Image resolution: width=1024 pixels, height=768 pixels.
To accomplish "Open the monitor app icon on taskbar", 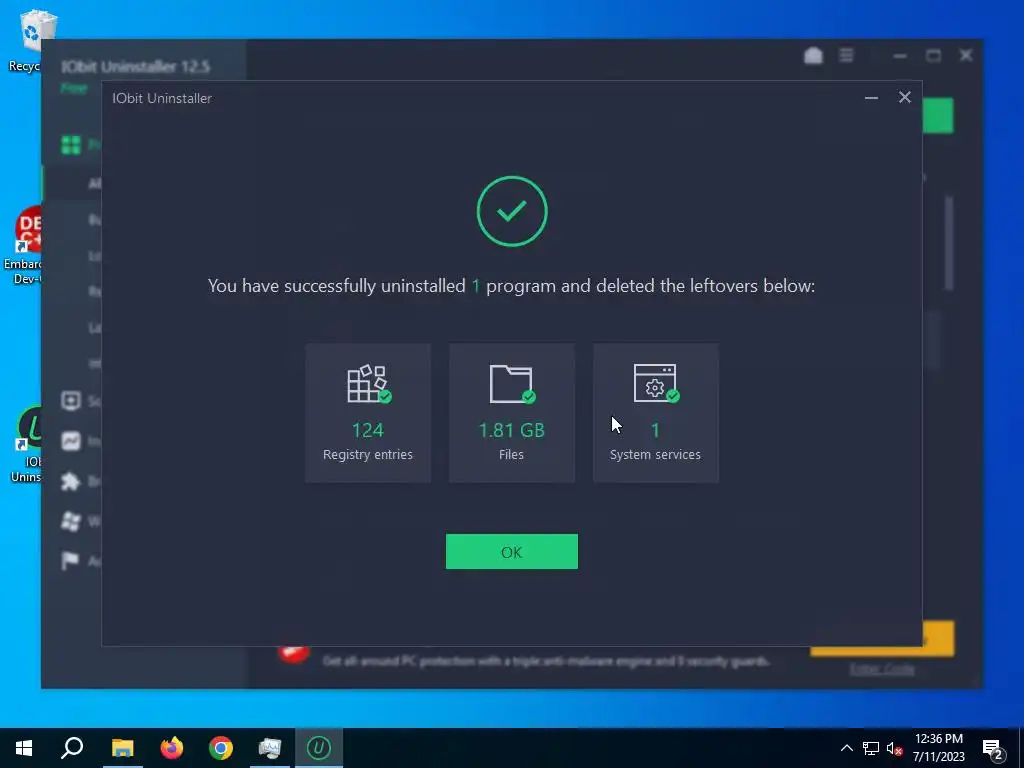I will click(x=270, y=748).
